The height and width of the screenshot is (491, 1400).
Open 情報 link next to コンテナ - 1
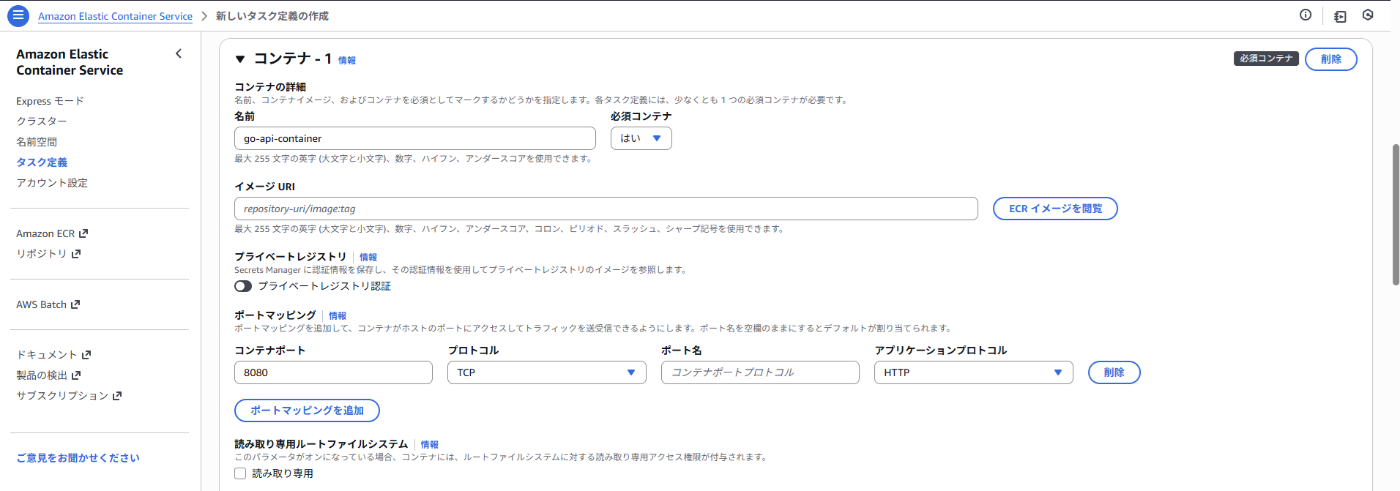[347, 60]
